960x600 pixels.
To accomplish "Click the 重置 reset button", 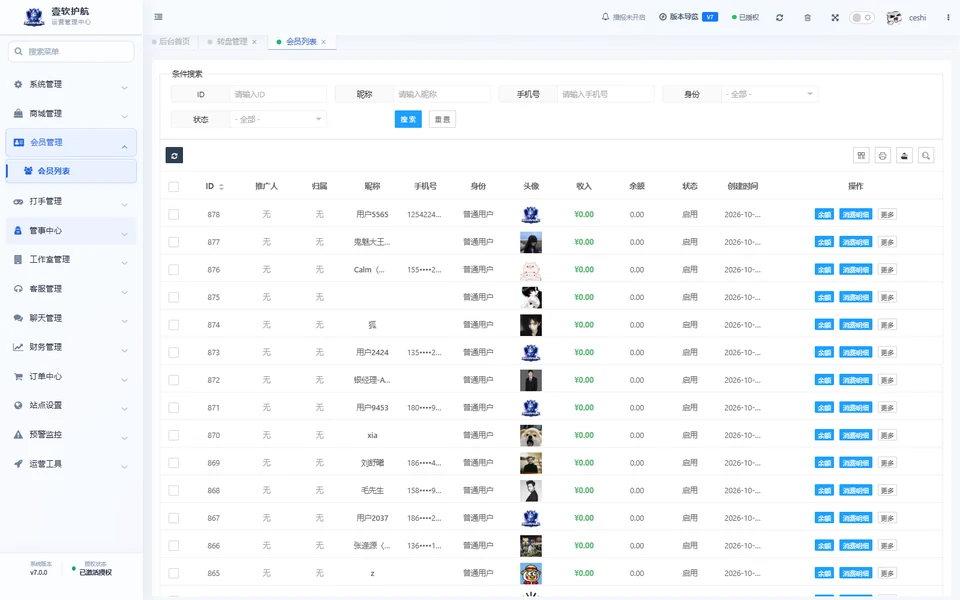I will (442, 119).
